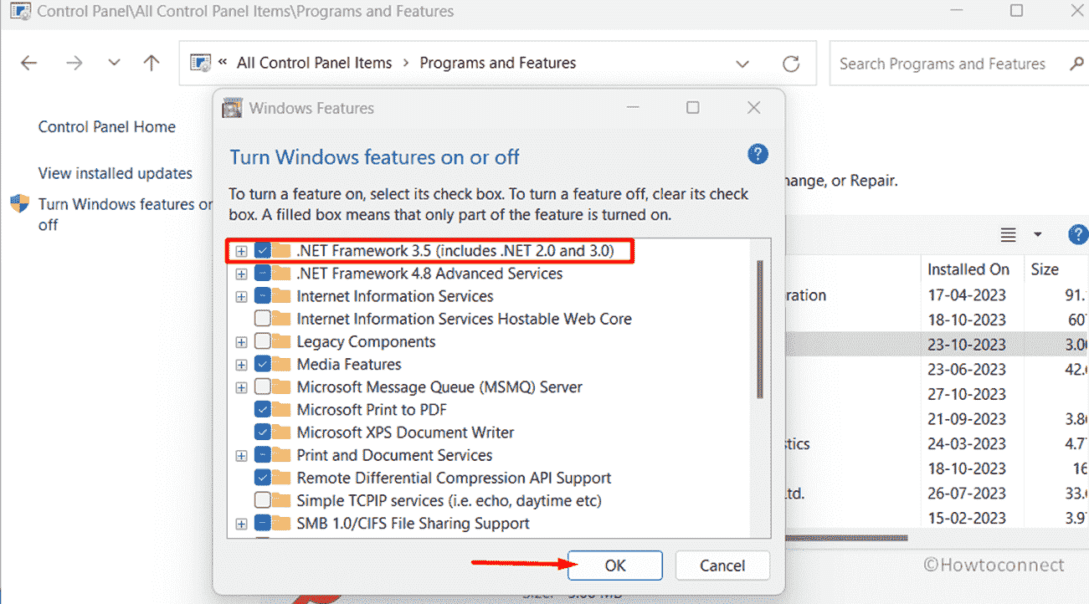The height and width of the screenshot is (604, 1089).
Task: Enable Simple TCPIP services checkbox
Action: click(x=263, y=501)
